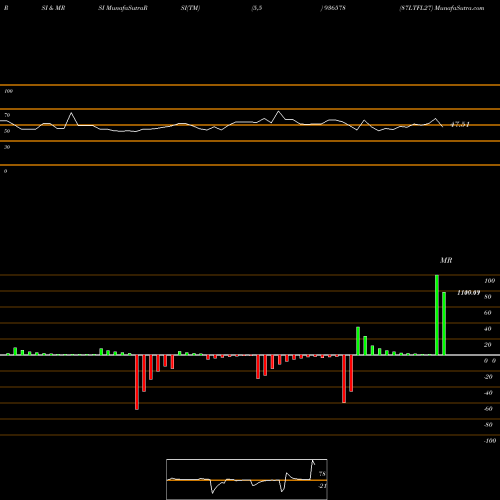Click the 78 label in mini chart
This screenshot has width=500, height=500.
322,474
